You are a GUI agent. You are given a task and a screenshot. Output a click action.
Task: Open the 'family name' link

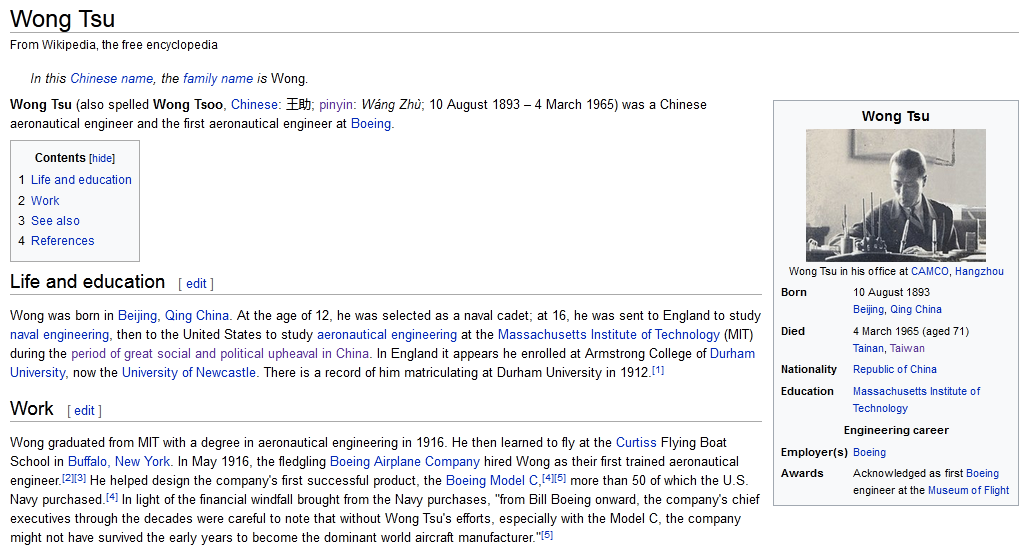tap(218, 78)
